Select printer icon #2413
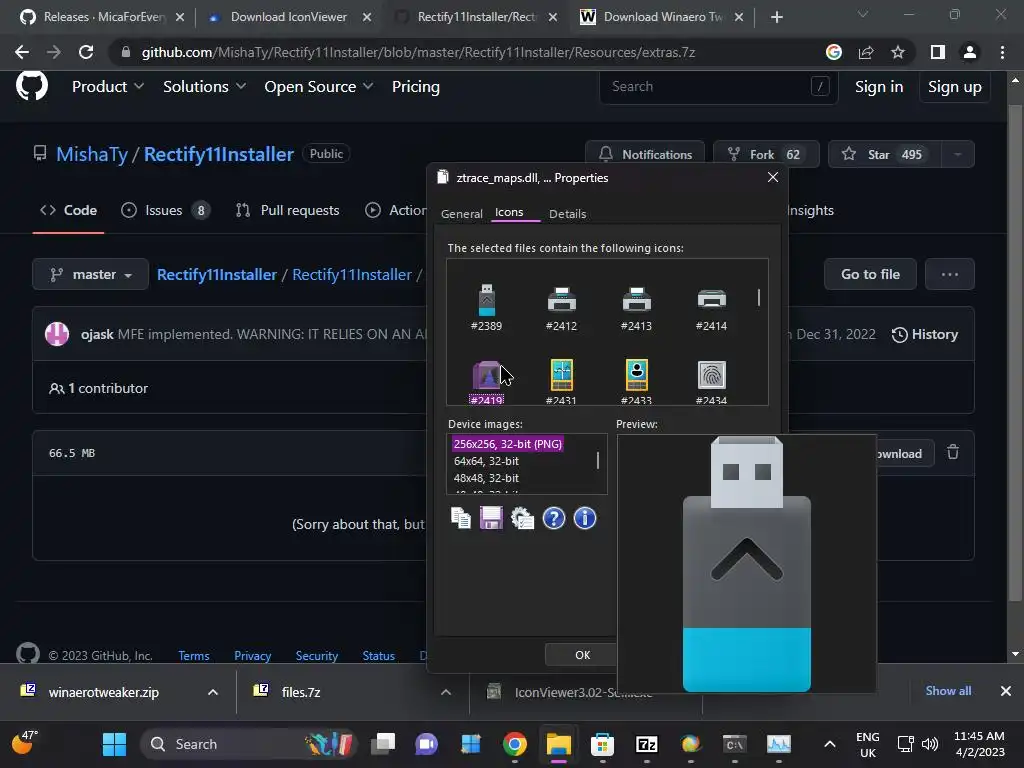Screen dimensions: 1024x768 (x=637, y=307)
